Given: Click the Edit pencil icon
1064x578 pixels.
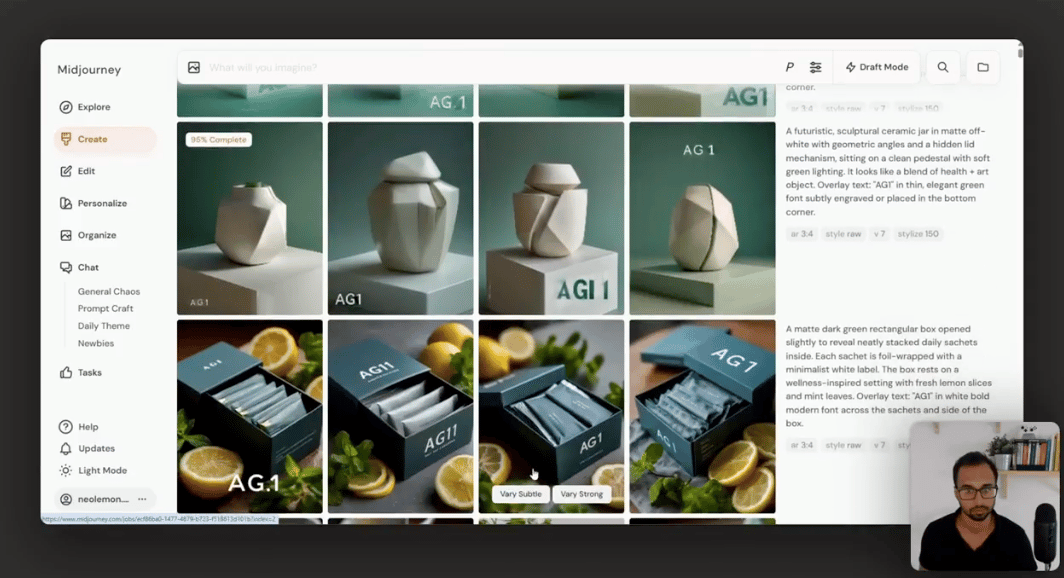Looking at the screenshot, I should click(x=66, y=171).
